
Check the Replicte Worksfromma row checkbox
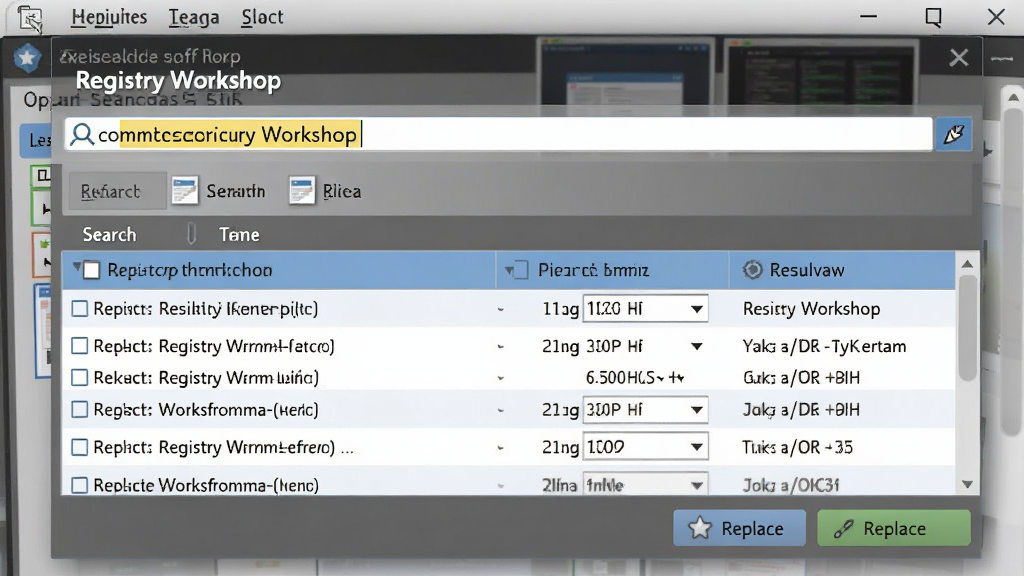pos(80,485)
